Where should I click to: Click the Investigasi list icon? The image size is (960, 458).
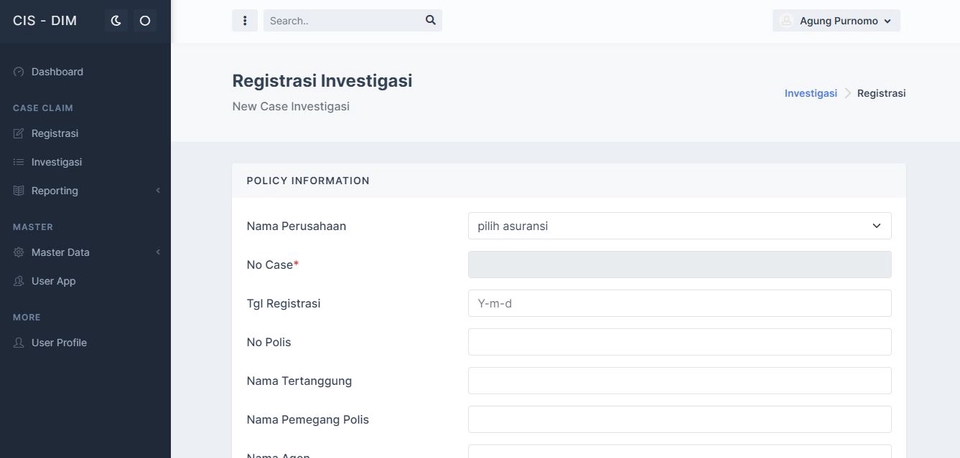18,162
